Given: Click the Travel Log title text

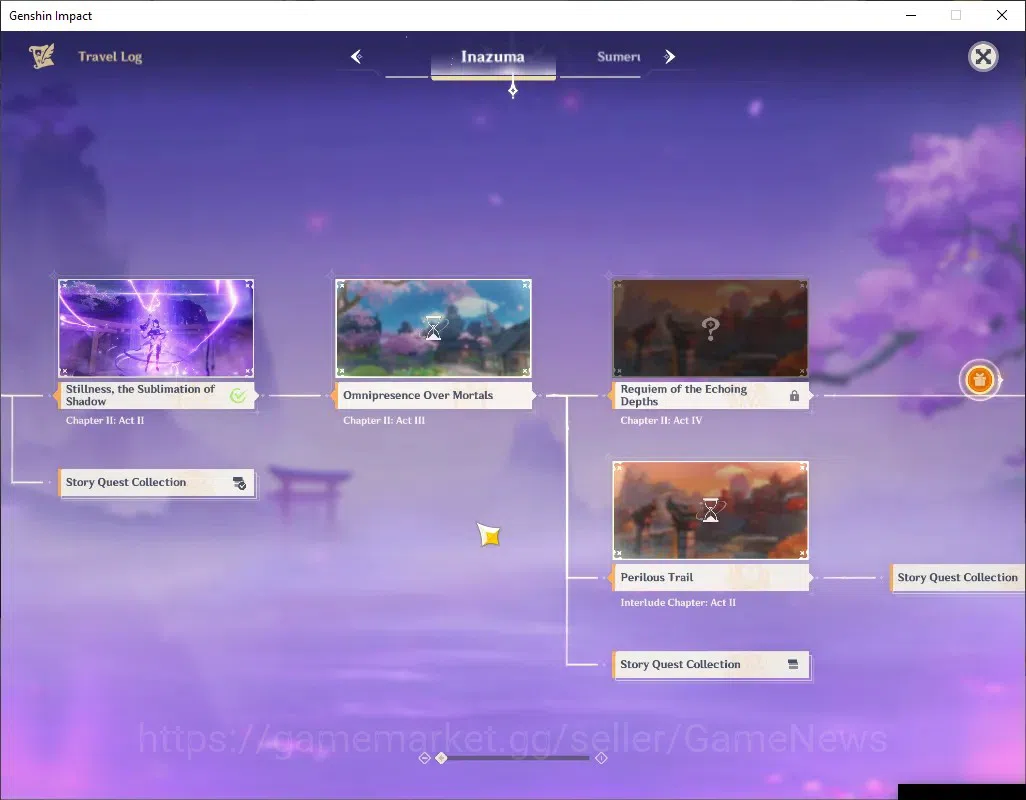Looking at the screenshot, I should (x=110, y=57).
